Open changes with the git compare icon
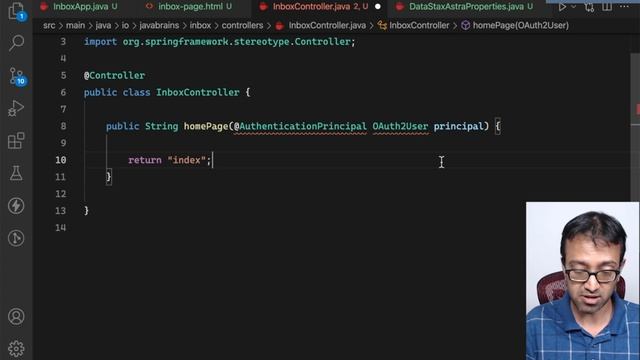Image resolution: width=640 pixels, height=360 pixels. tap(589, 7)
